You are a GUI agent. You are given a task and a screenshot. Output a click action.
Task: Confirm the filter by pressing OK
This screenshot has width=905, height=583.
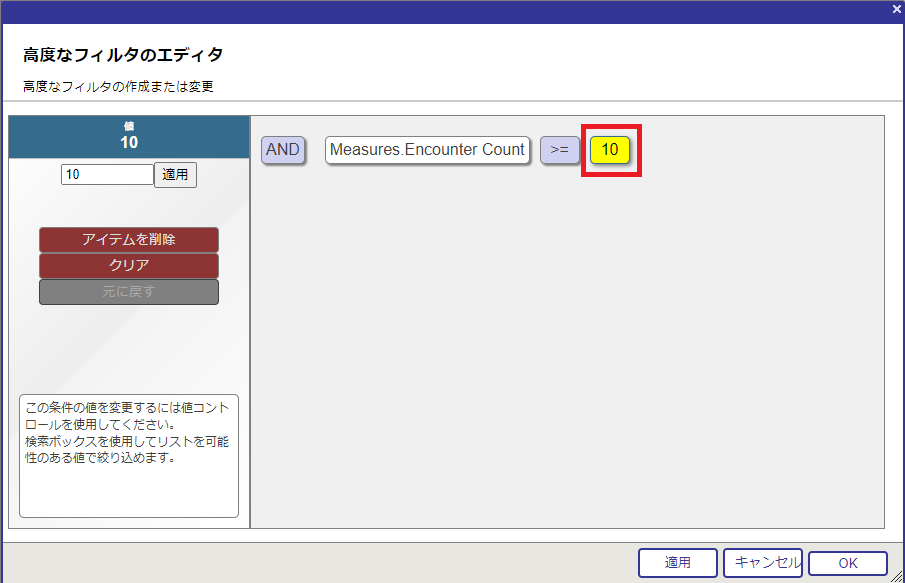(x=847, y=564)
